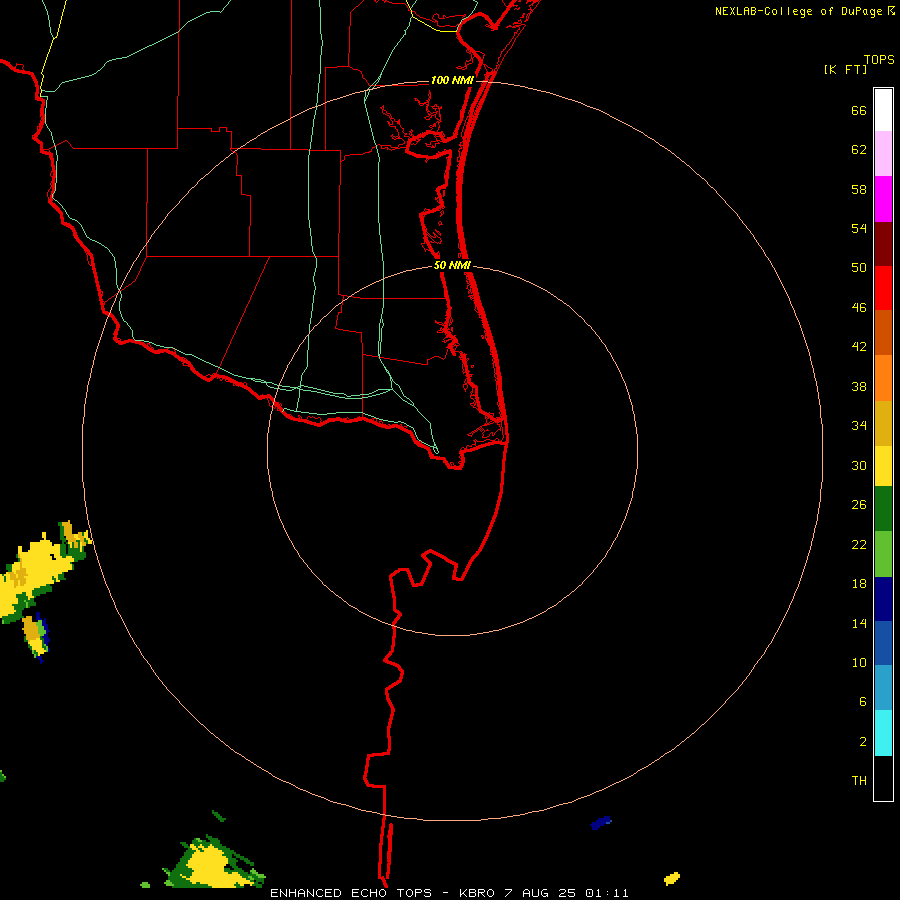
Task: Click the legend value 22
Action: coord(859,544)
